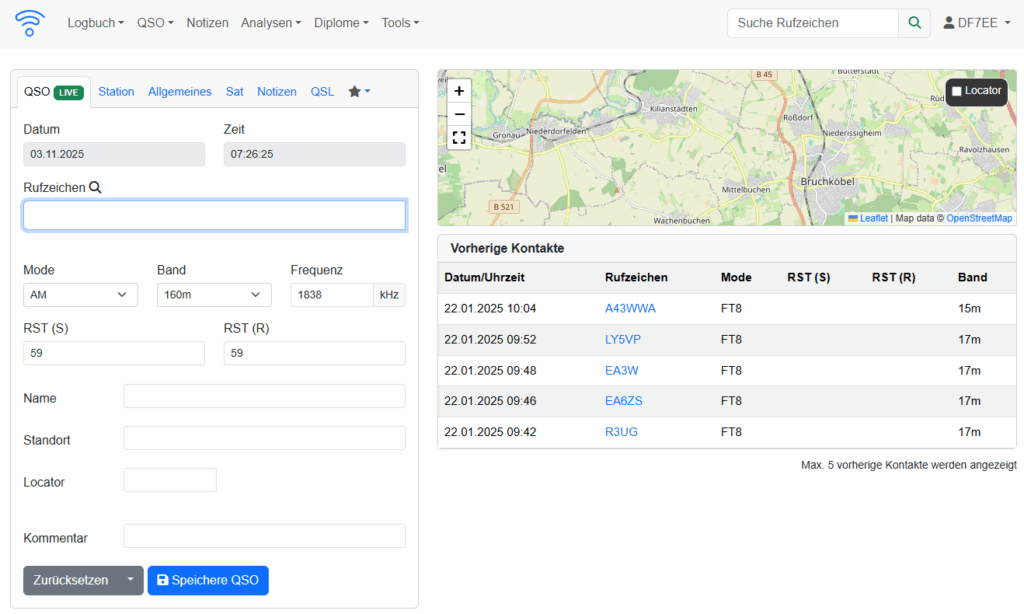The width and height of the screenshot is (1024, 614).
Task: Click the Speichere QSO button
Action: coord(208,580)
